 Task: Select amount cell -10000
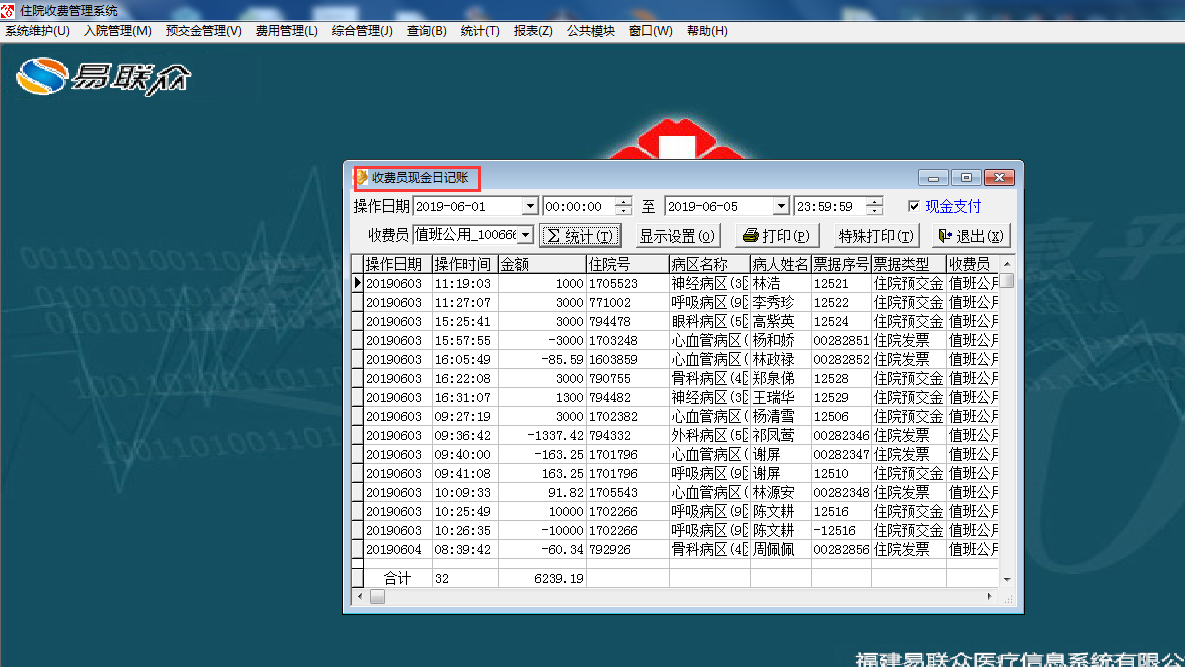coord(542,530)
